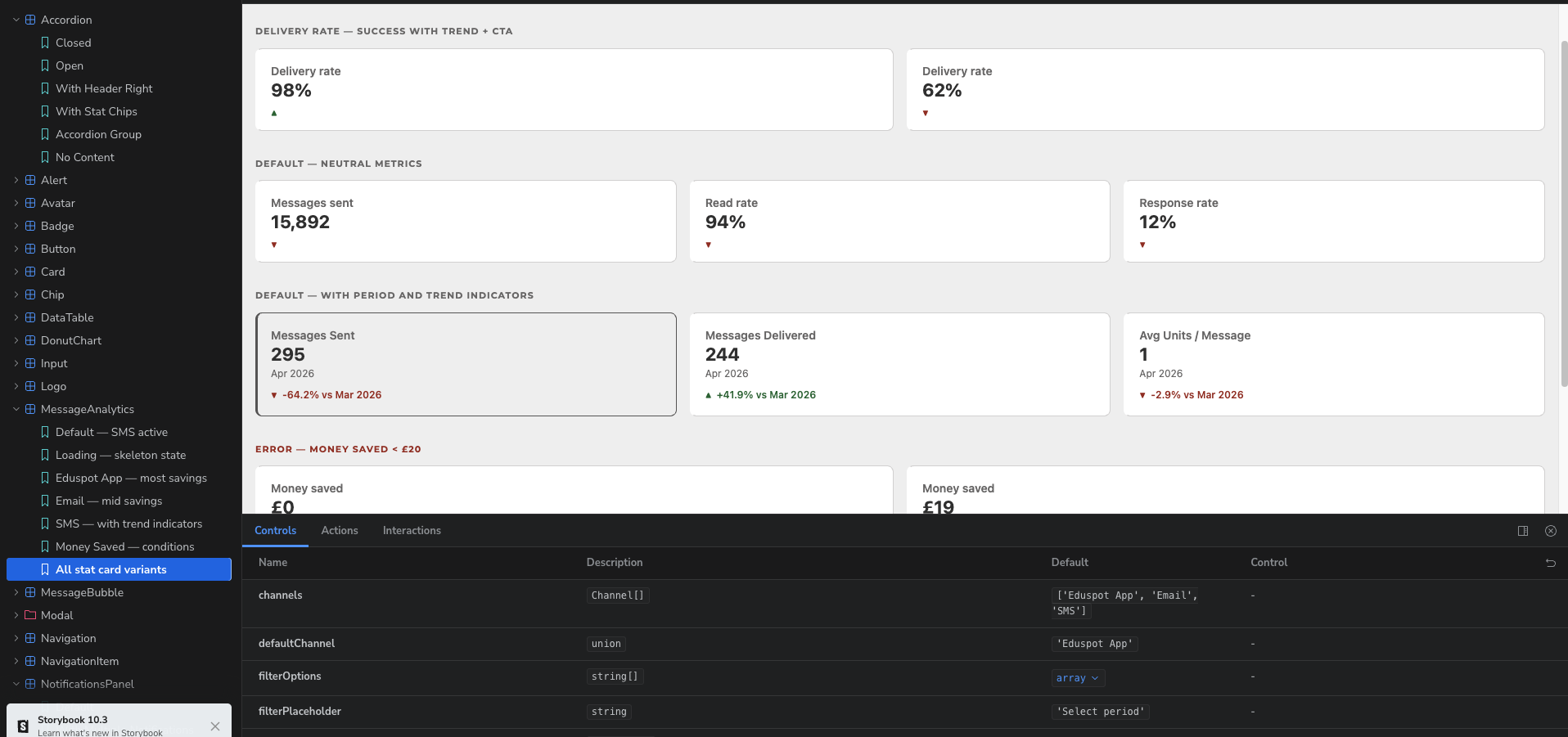
Task: Click the Navigation component icon
Action: pos(30,638)
